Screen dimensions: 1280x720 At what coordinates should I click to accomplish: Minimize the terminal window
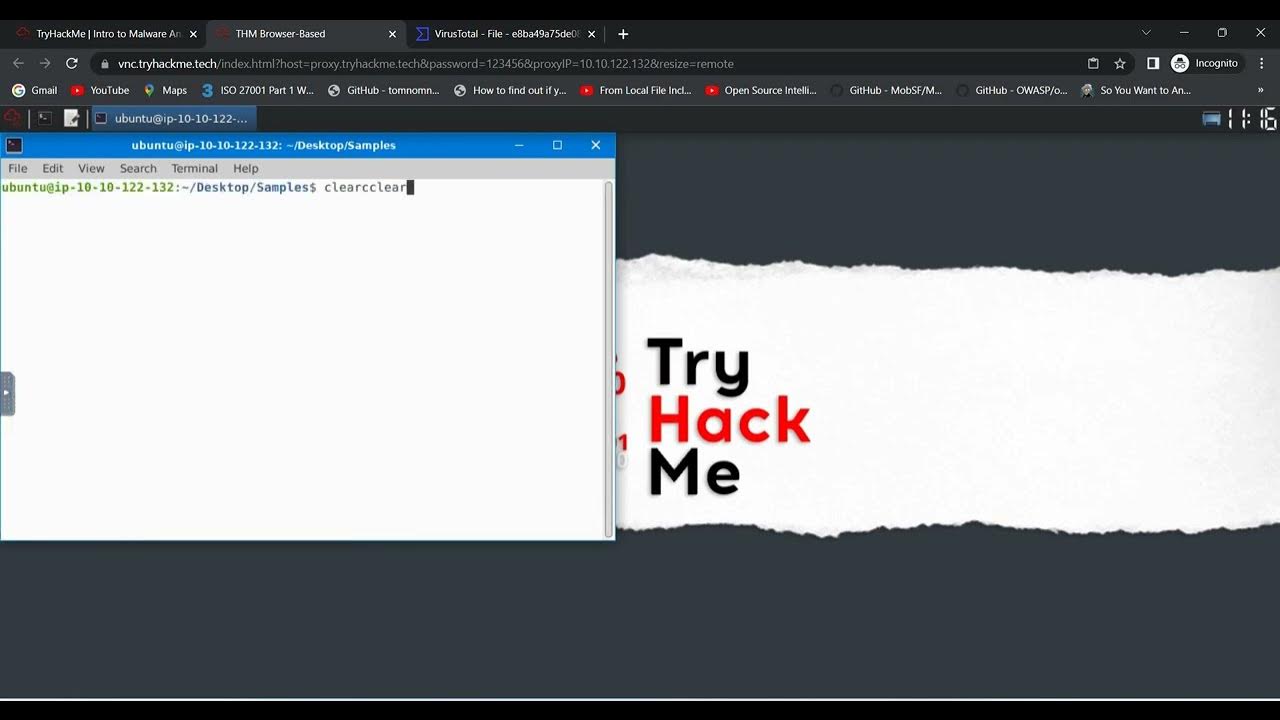[x=519, y=145]
